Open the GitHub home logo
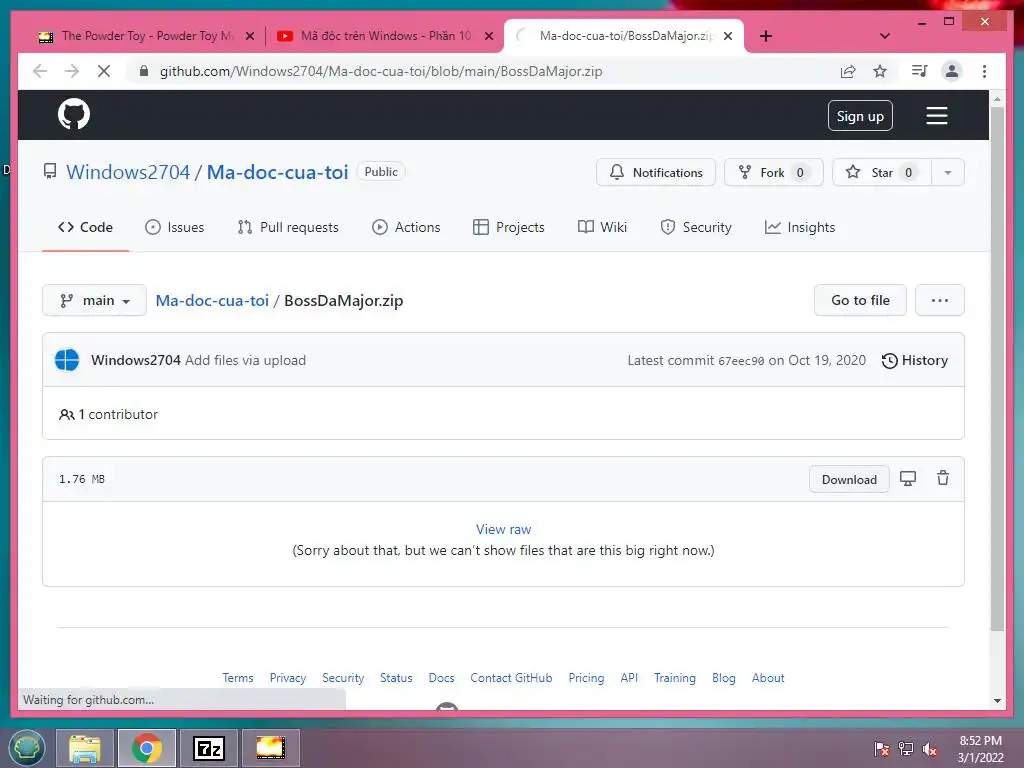 (74, 114)
